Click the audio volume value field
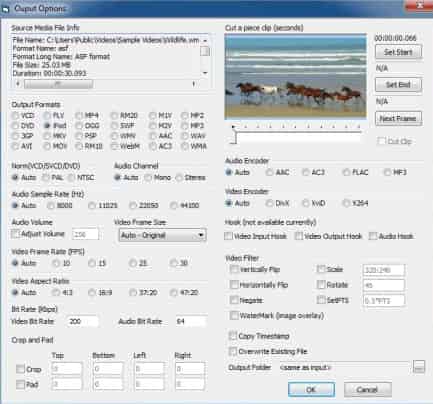Image resolution: width=433 pixels, height=404 pixels. click(x=85, y=234)
